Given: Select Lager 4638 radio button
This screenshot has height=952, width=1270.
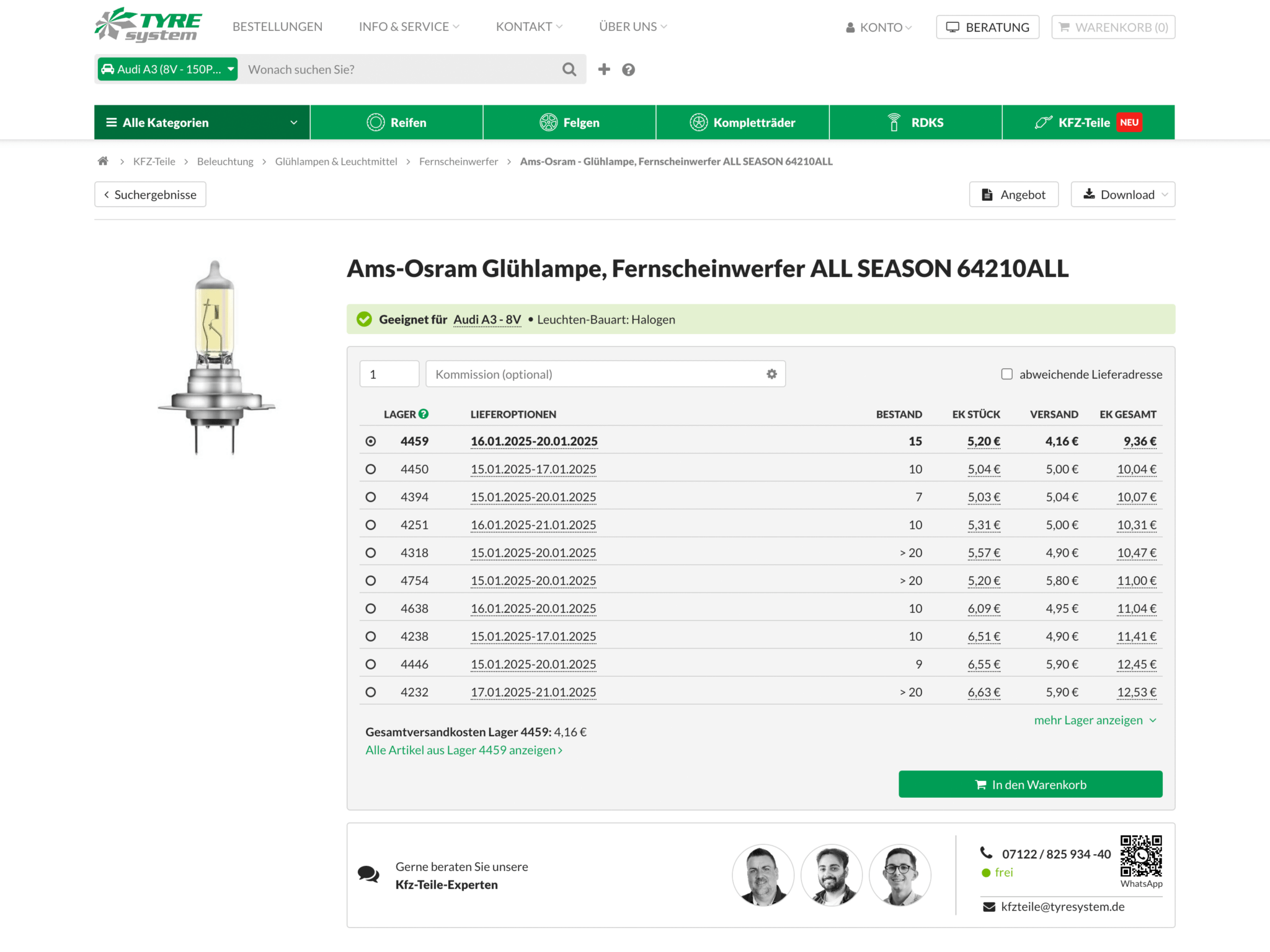Looking at the screenshot, I should [371, 609].
